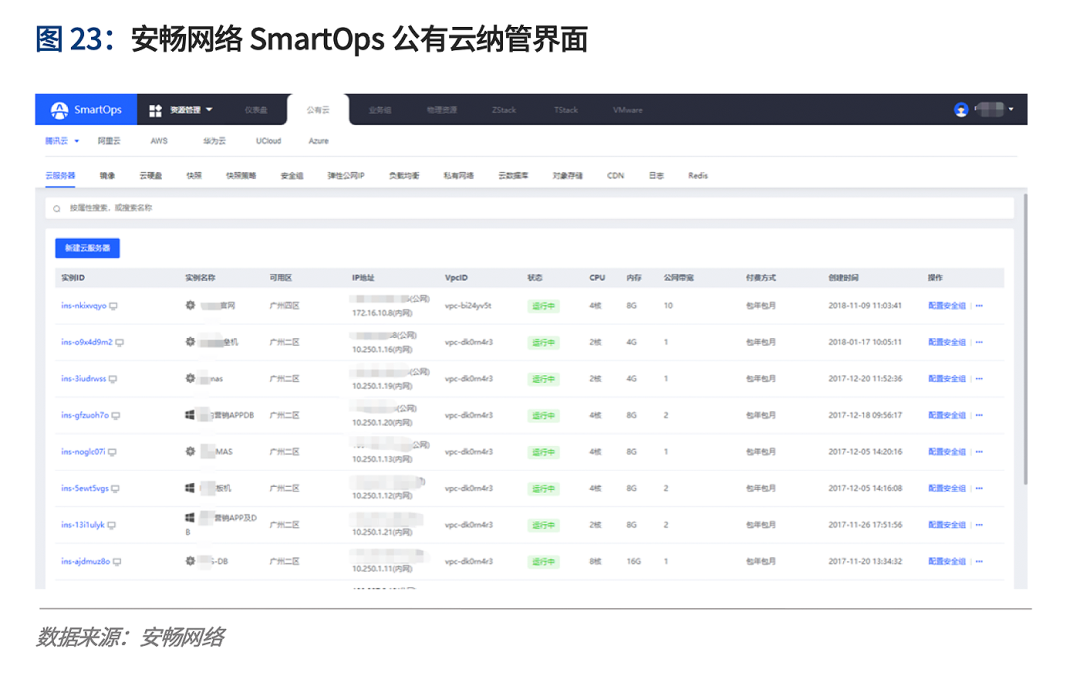Open the 镜像 sub-tab

point(107,176)
